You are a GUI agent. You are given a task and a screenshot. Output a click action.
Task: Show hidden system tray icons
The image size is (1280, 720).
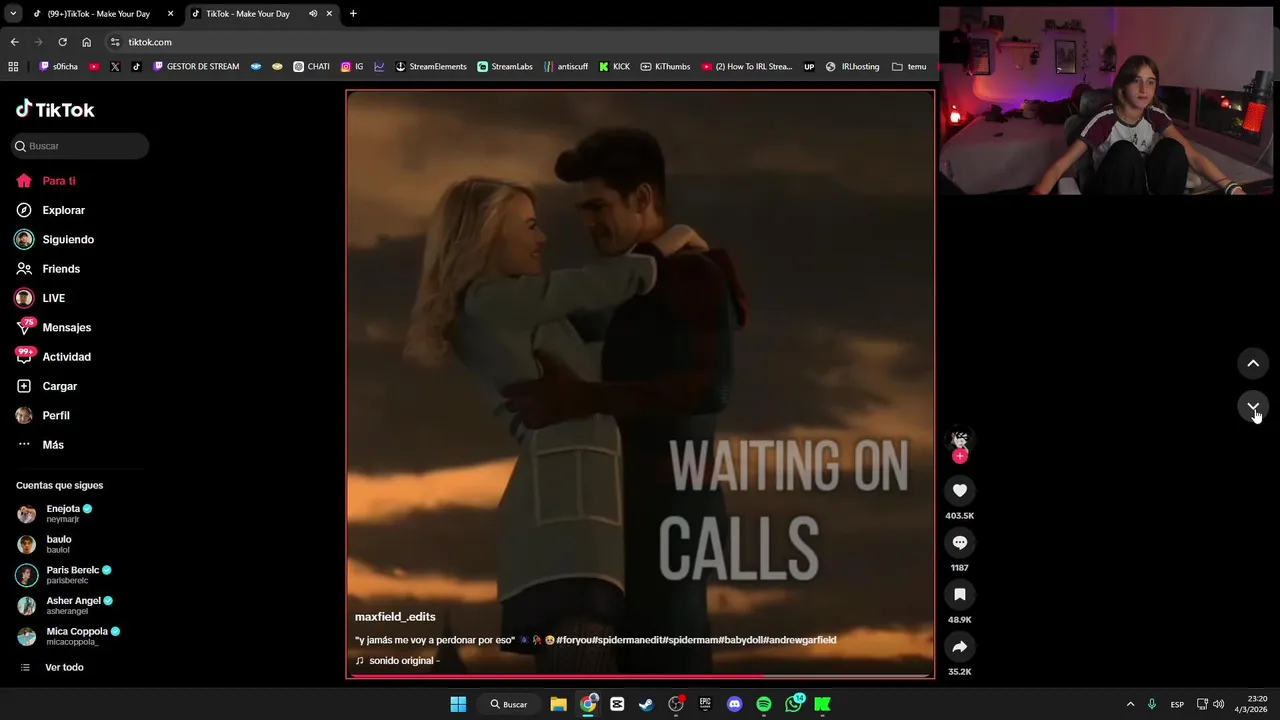tap(1130, 704)
